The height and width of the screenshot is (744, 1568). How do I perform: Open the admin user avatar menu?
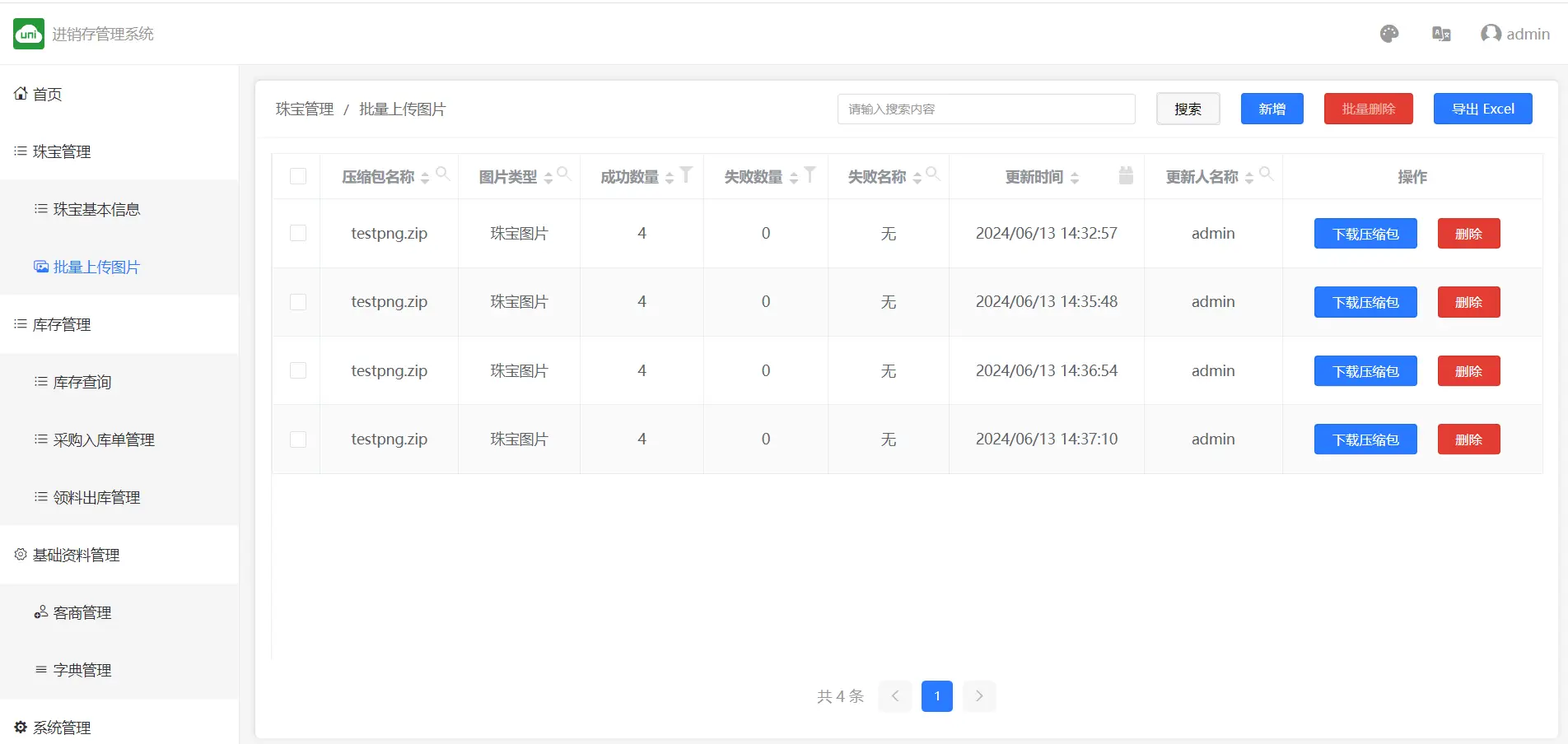coord(1515,34)
